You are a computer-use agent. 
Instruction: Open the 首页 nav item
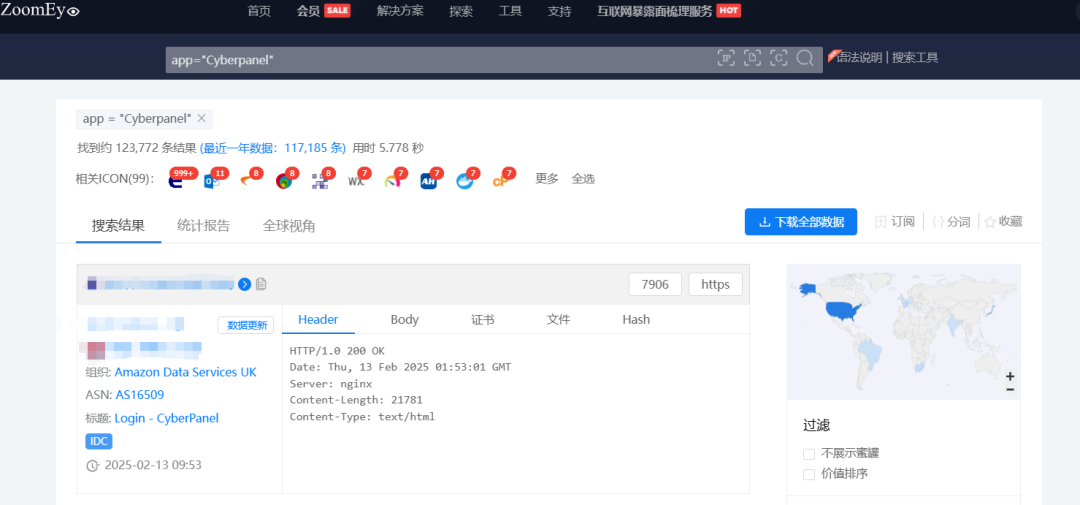click(x=259, y=11)
